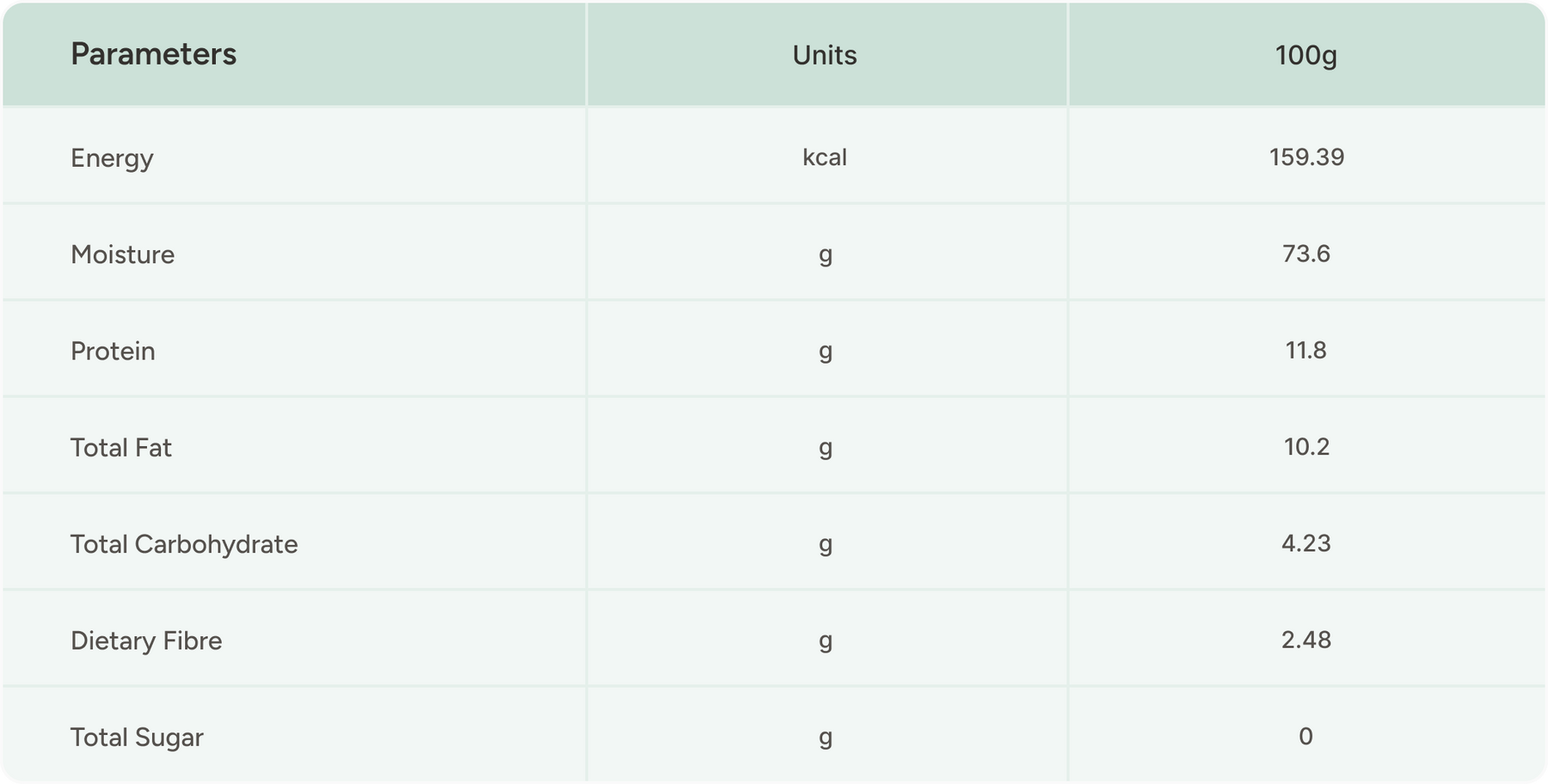Select the 10.2 fat value
1548x784 pixels.
coord(1305,446)
